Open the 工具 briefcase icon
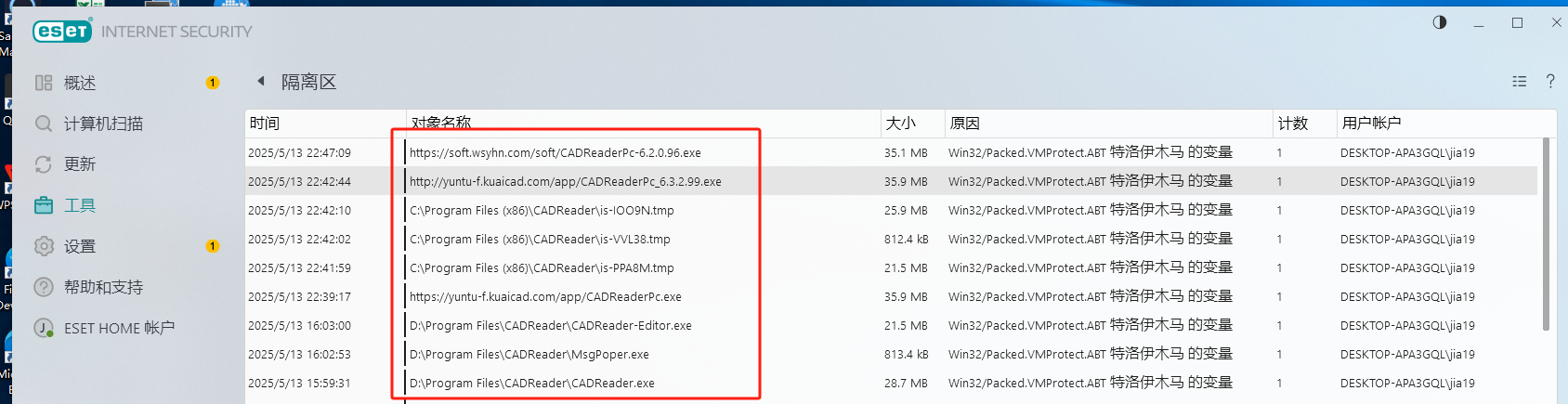Image resolution: width=1568 pixels, height=404 pixels. [44, 205]
